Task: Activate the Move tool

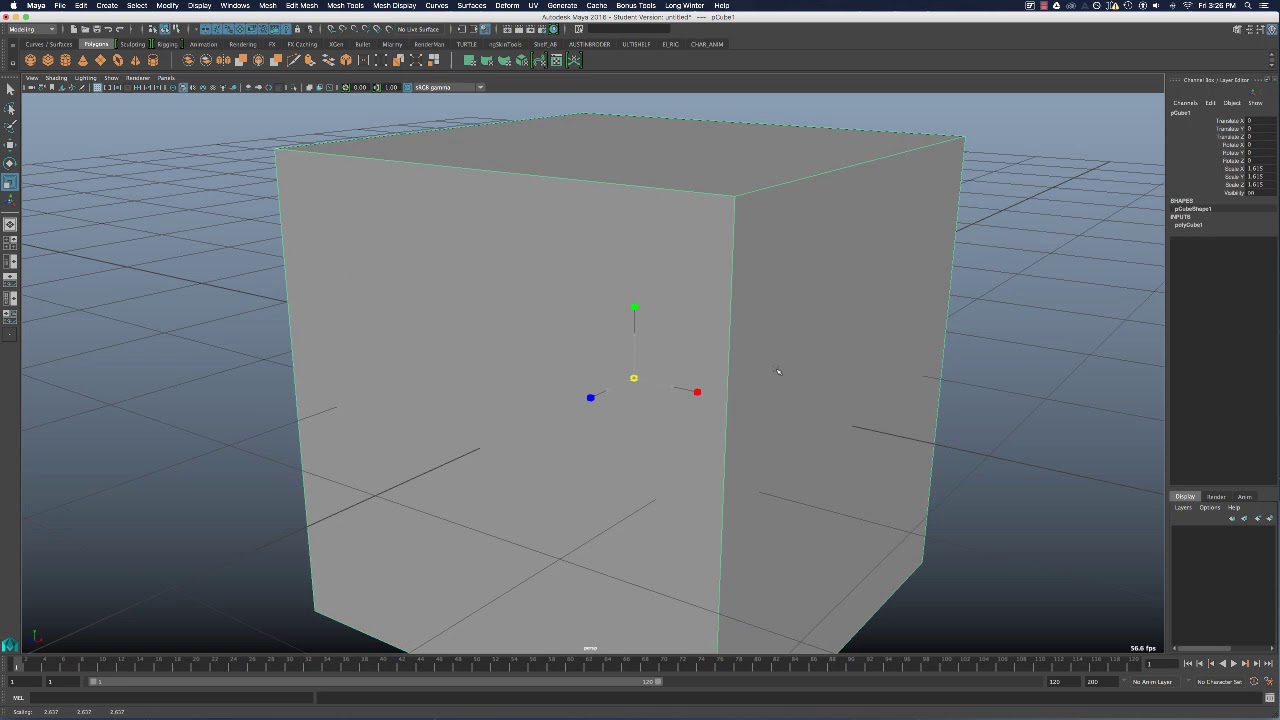Action: [10, 145]
